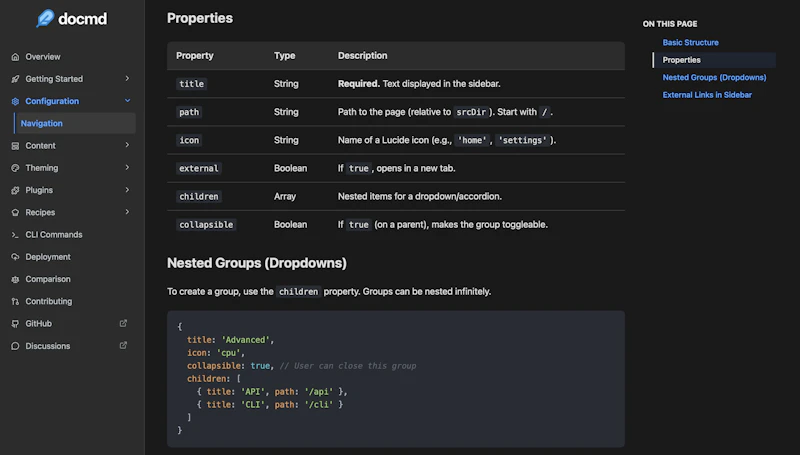Jump to Nested Groups (Dropdowns) outline link
800x455 pixels.
click(714, 78)
